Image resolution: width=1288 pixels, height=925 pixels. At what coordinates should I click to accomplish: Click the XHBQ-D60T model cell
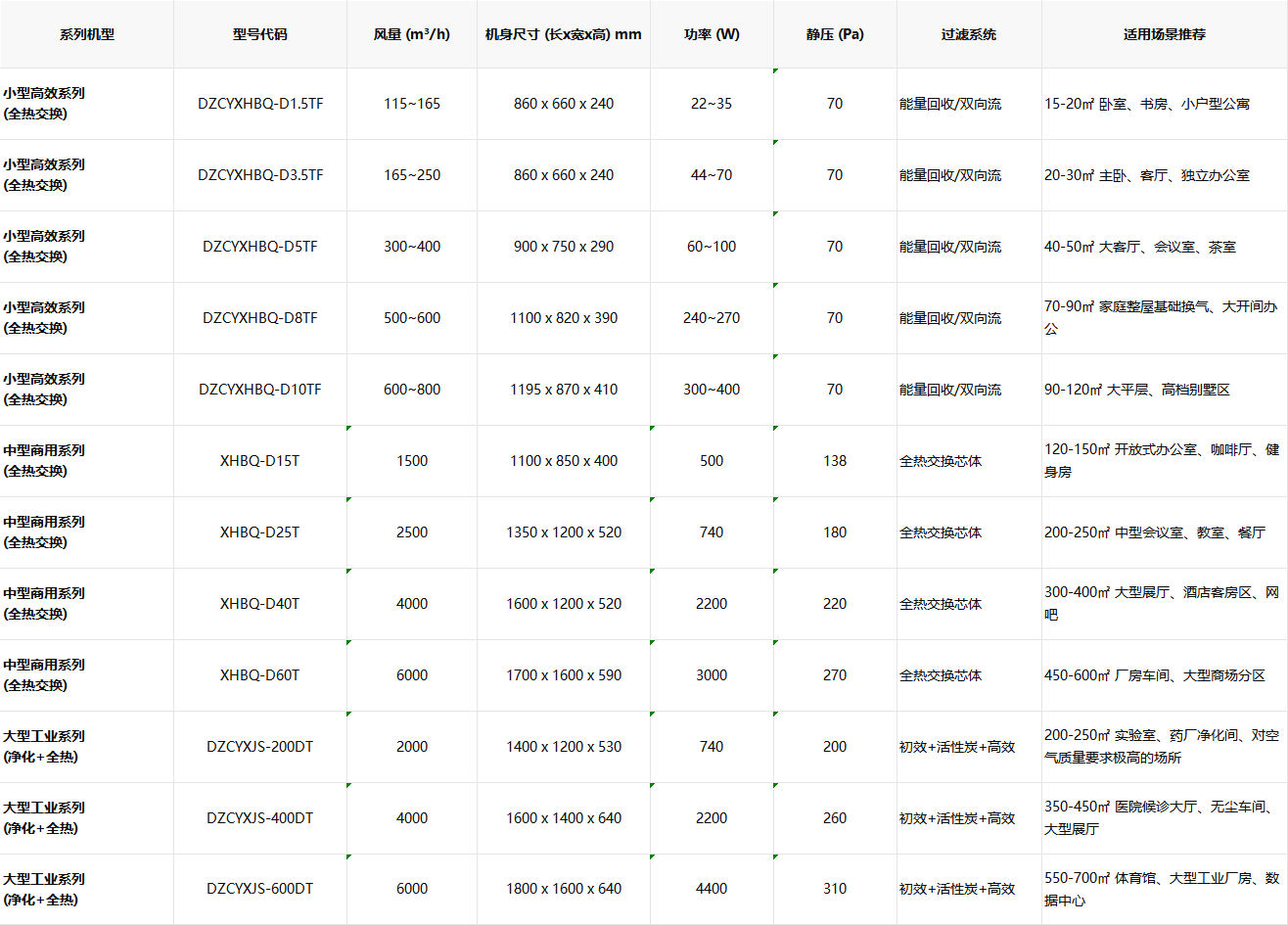260,675
